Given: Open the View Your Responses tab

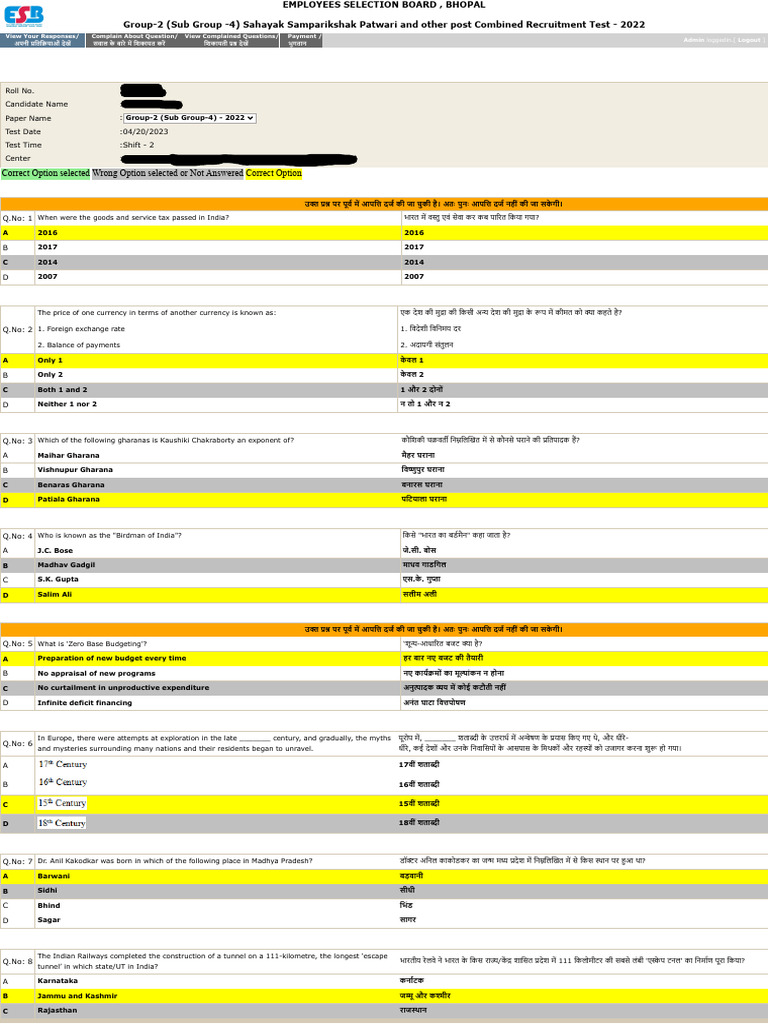Looking at the screenshot, I should [x=42, y=40].
